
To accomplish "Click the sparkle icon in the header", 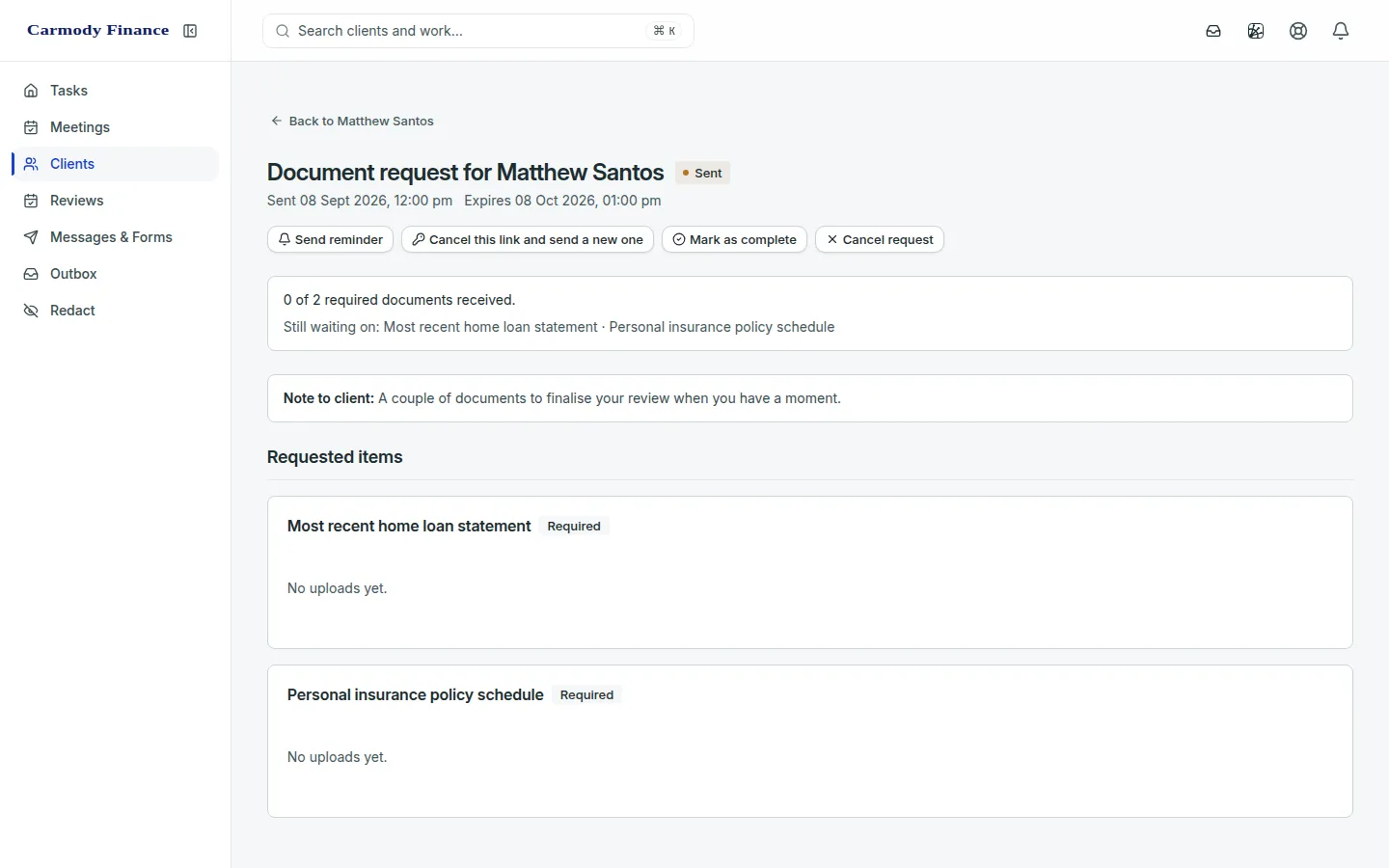I will [1256, 31].
